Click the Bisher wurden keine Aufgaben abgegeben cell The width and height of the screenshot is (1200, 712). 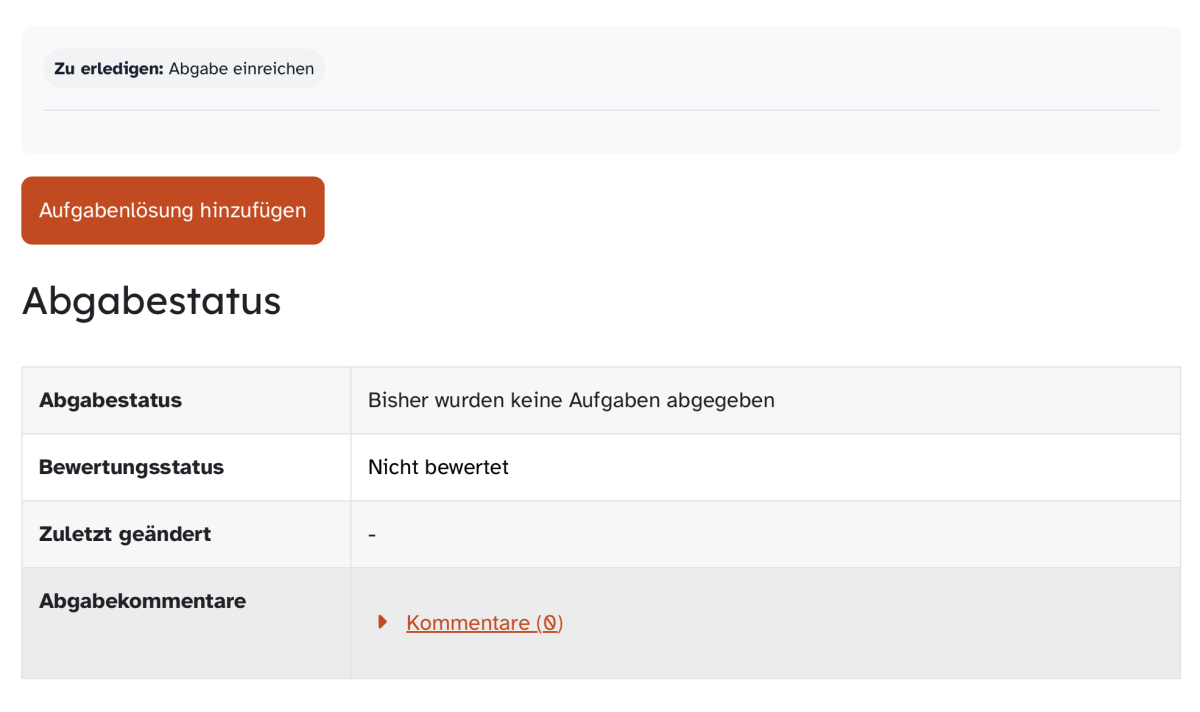click(x=765, y=400)
